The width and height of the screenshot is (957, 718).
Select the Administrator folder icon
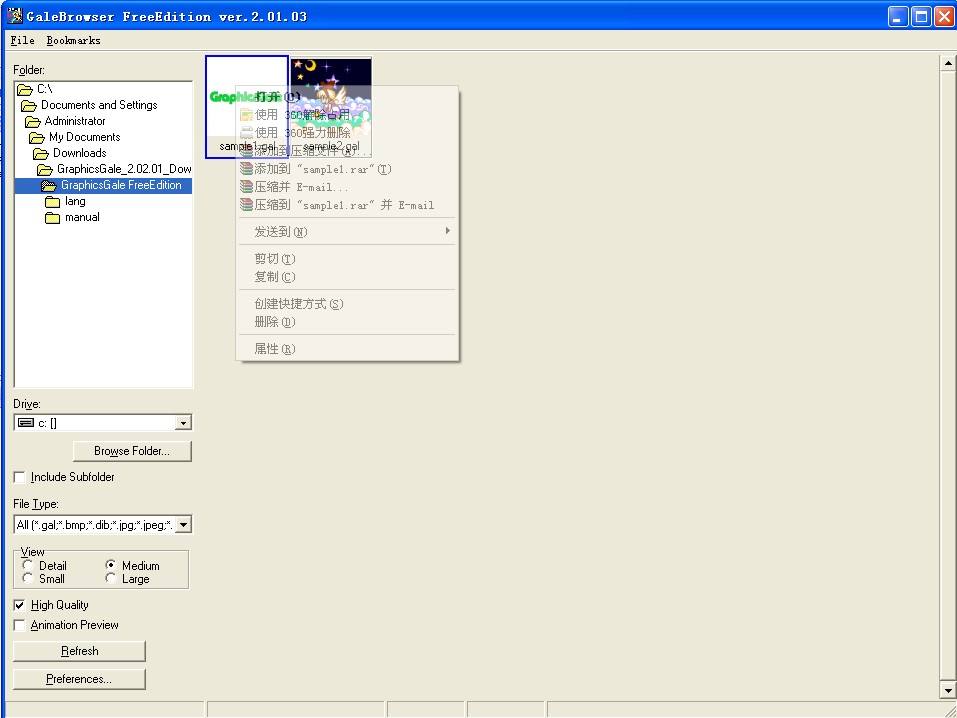point(33,121)
